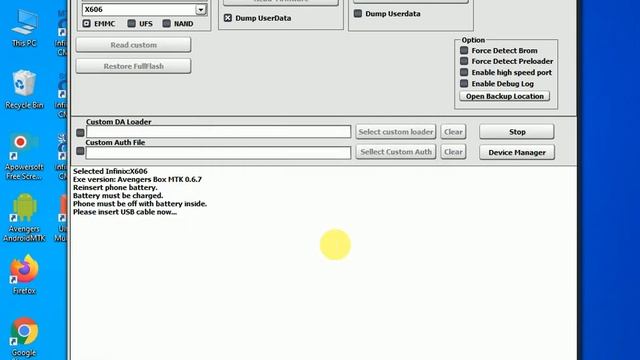This screenshot has width=640, height=360.
Task: Click the Restore FullFlash button
Action: (133, 66)
